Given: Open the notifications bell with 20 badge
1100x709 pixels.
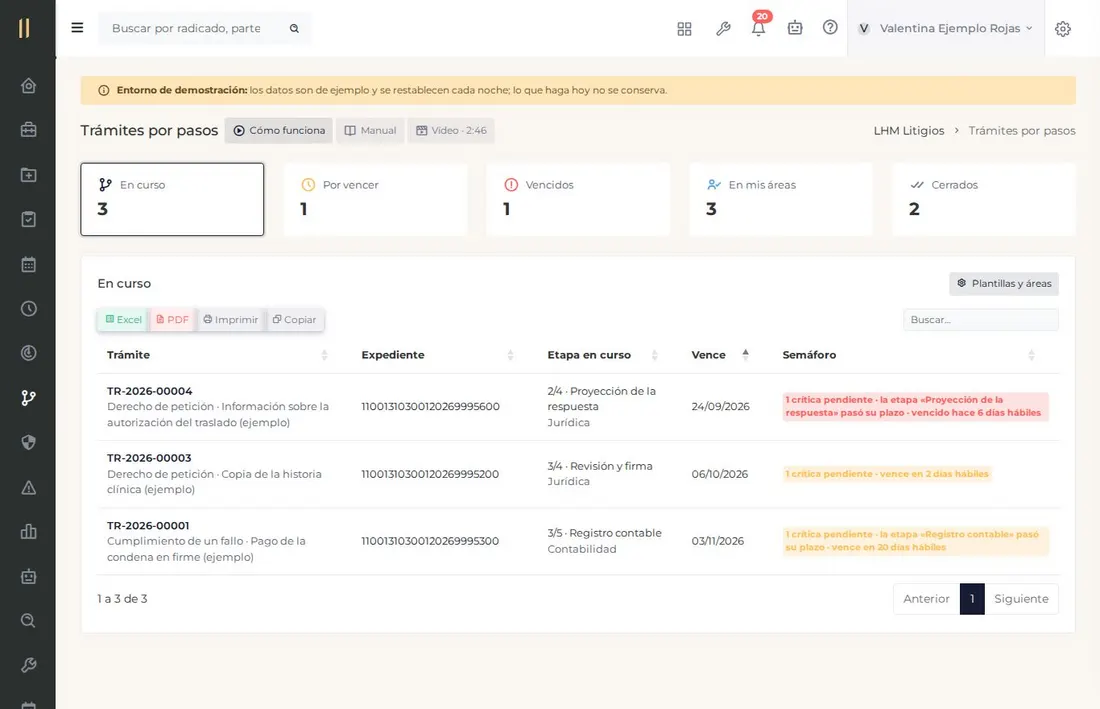Looking at the screenshot, I should click(x=758, y=28).
